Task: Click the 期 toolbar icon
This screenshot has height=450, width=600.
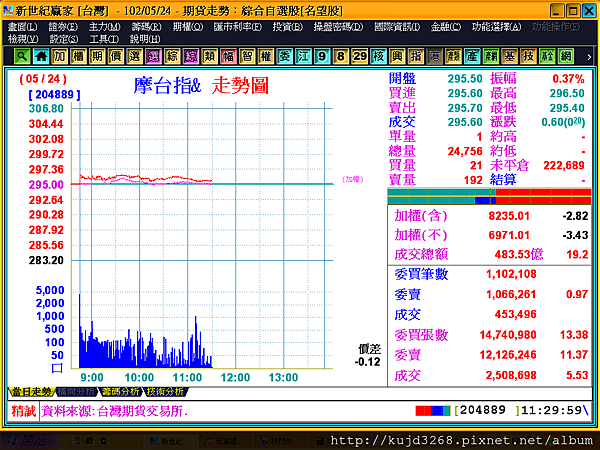Action: pyautogui.click(x=97, y=56)
